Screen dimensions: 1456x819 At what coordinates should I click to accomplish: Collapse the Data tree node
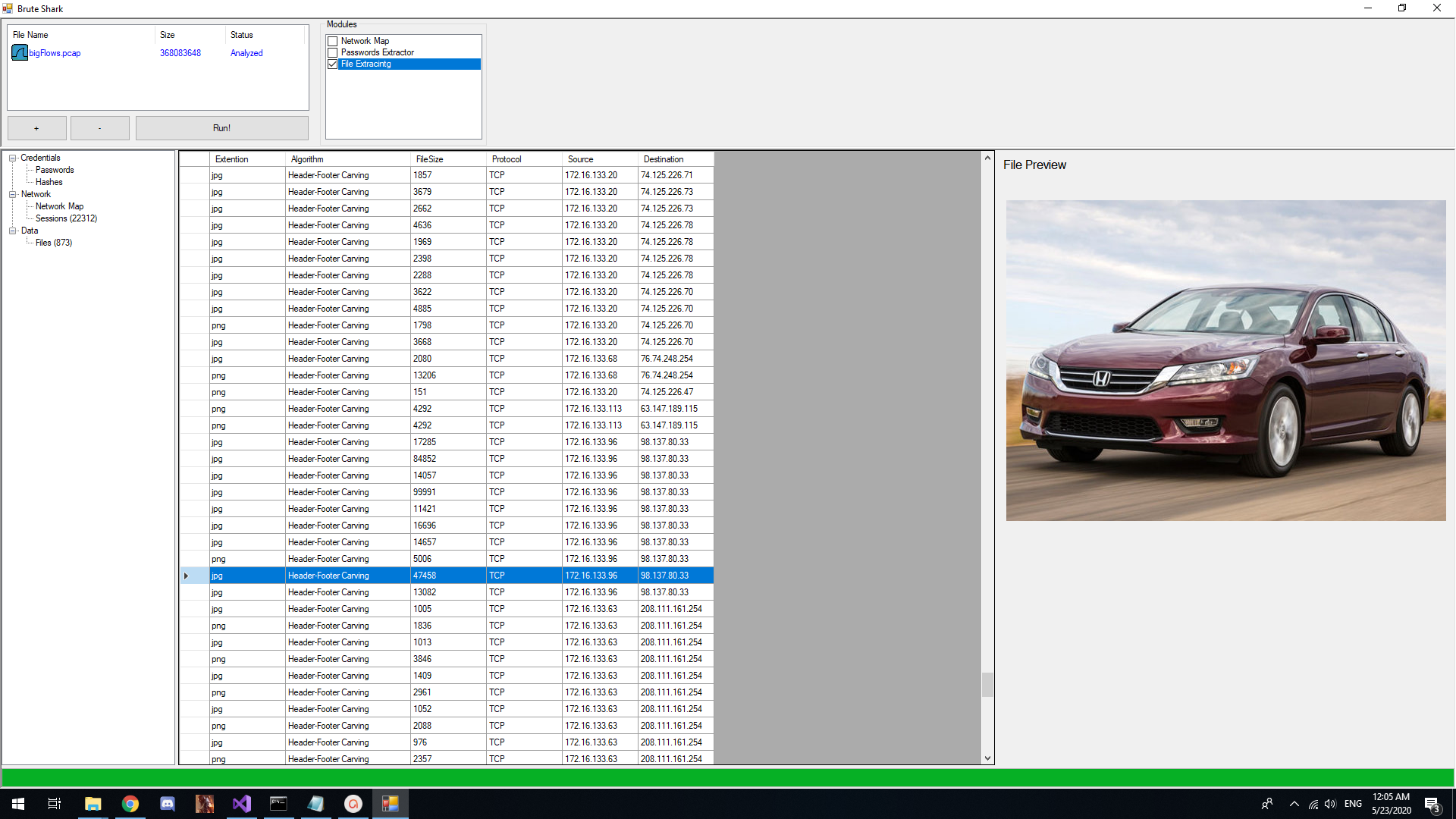(12, 231)
